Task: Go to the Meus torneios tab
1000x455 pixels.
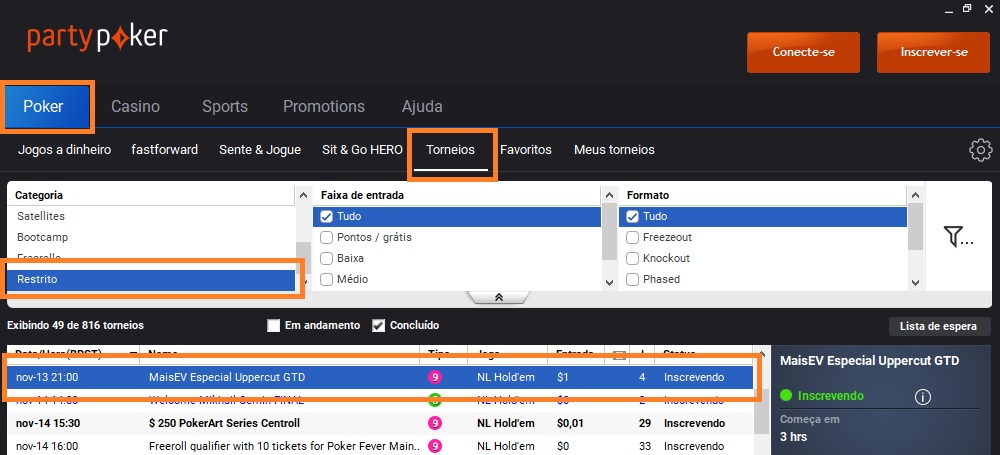Action: tap(614, 150)
